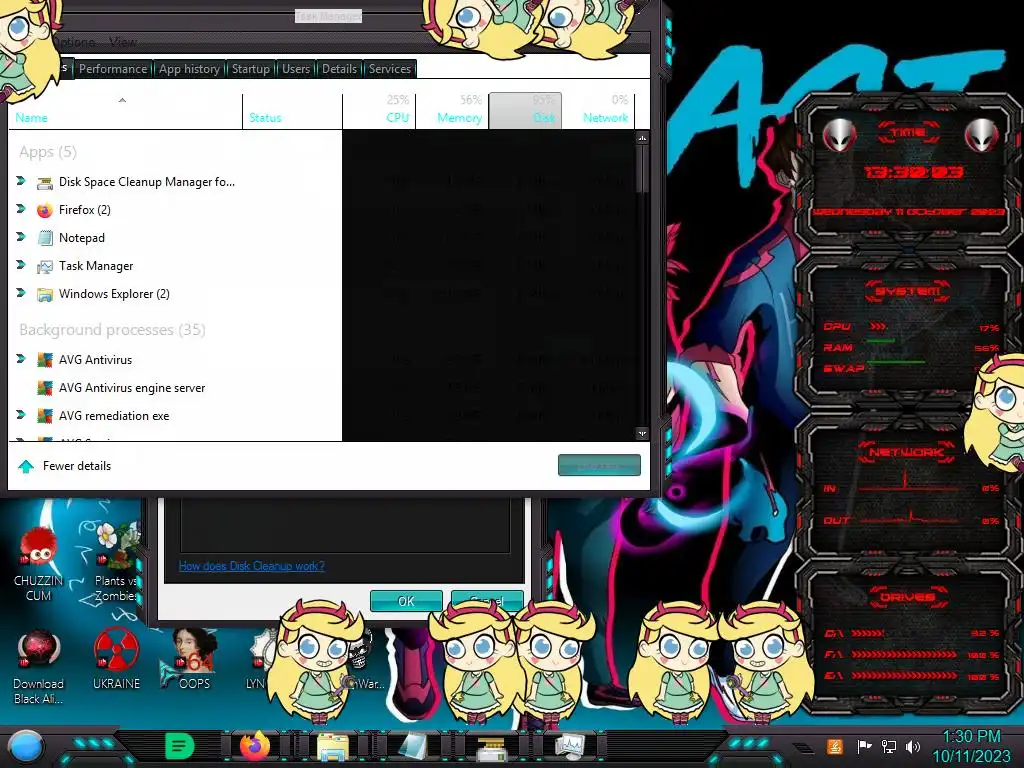Image resolution: width=1024 pixels, height=768 pixels.
Task: Switch to the Startup tab
Action: pyautogui.click(x=251, y=69)
